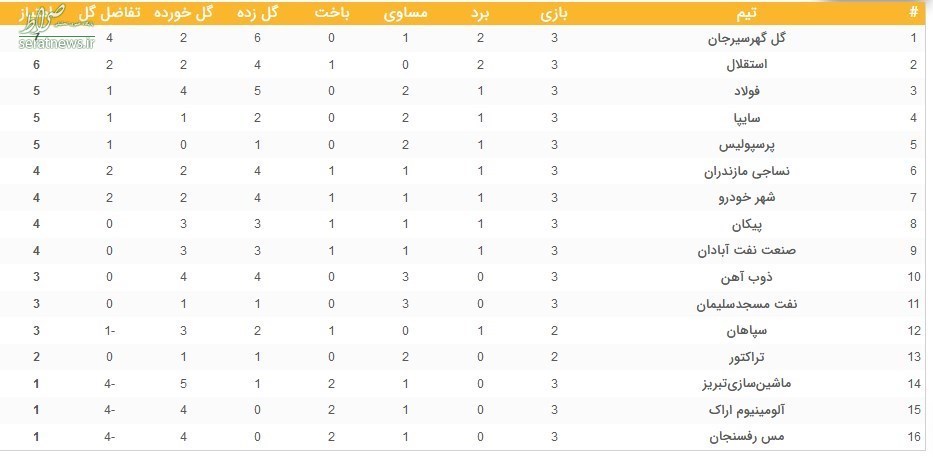Click the گل خورده column header
This screenshot has width=933, height=457.
[x=183, y=14]
